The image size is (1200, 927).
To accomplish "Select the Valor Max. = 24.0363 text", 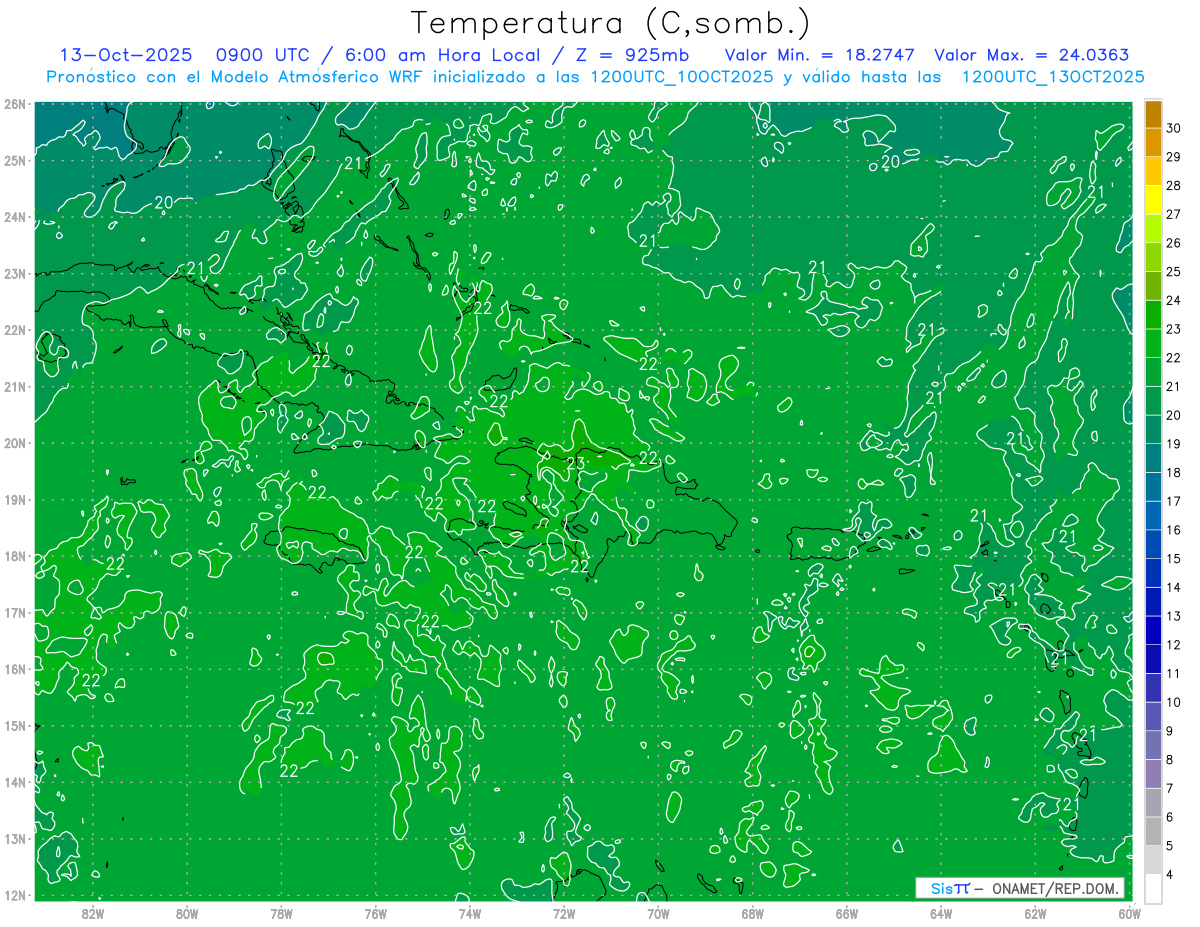I will click(1031, 55).
